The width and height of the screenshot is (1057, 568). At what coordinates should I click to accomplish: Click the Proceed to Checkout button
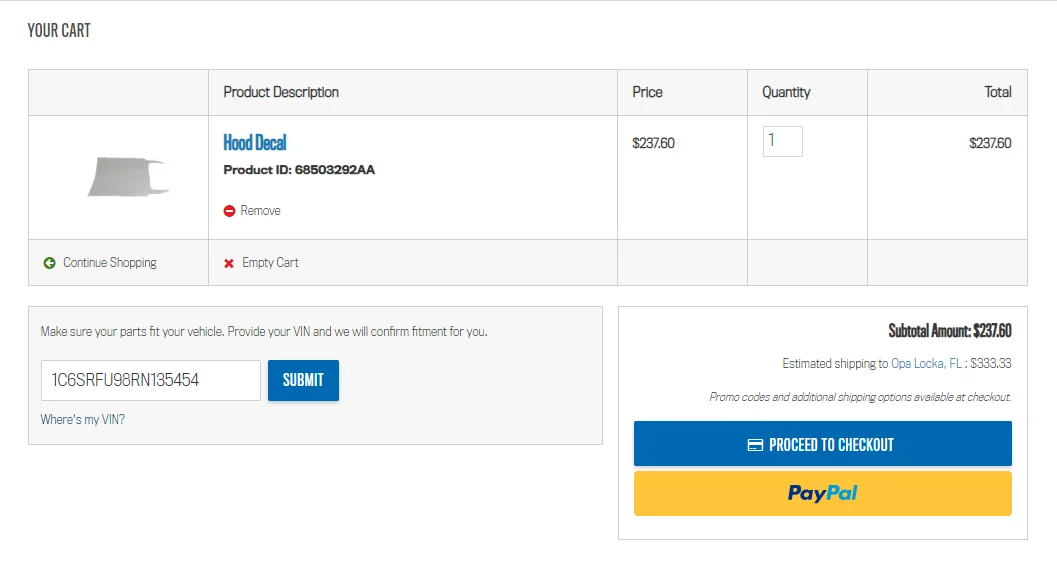(822, 444)
